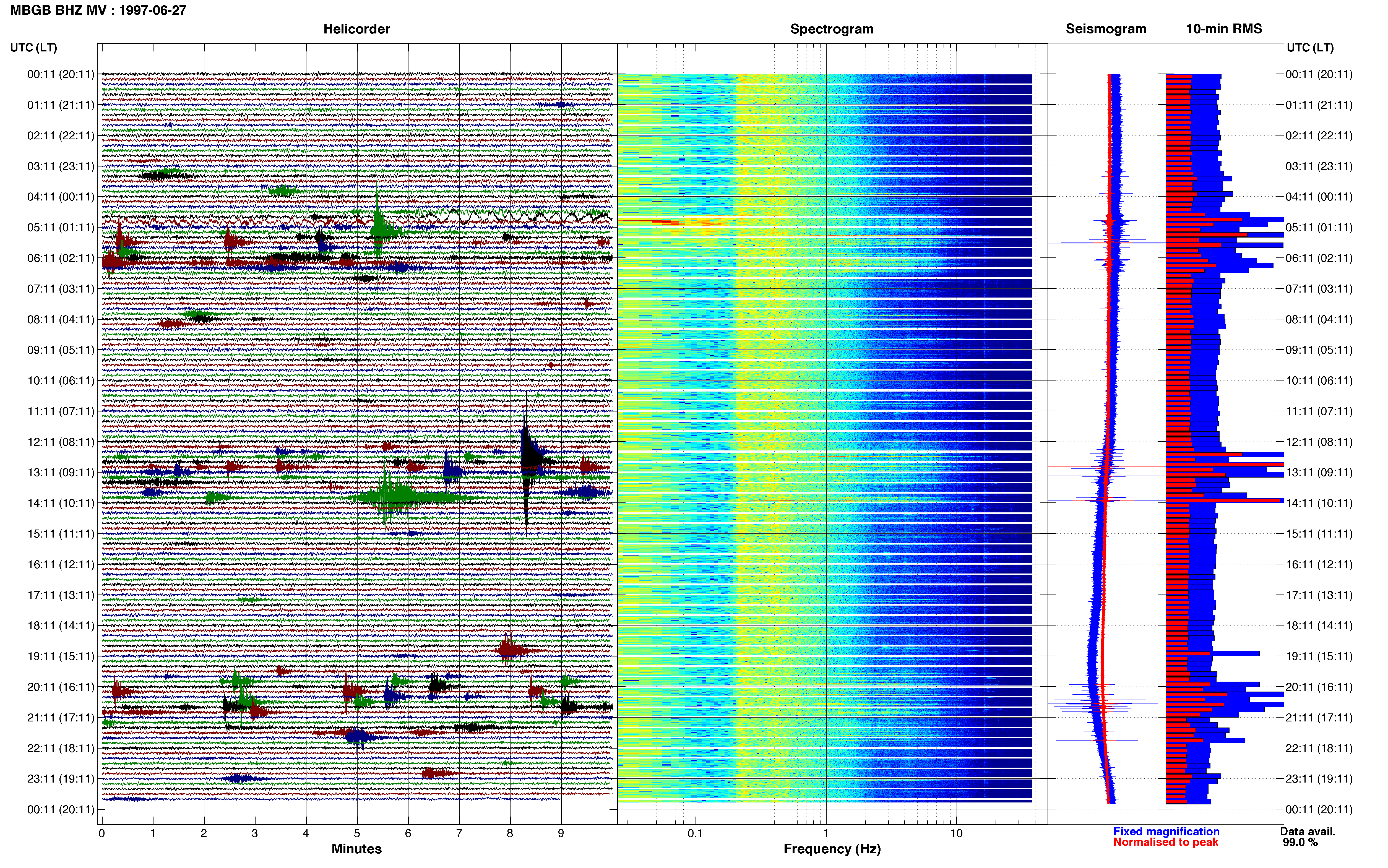Click the left time label '20:11 (16:11)'
This screenshot has height=868, width=1388.
click(60, 687)
